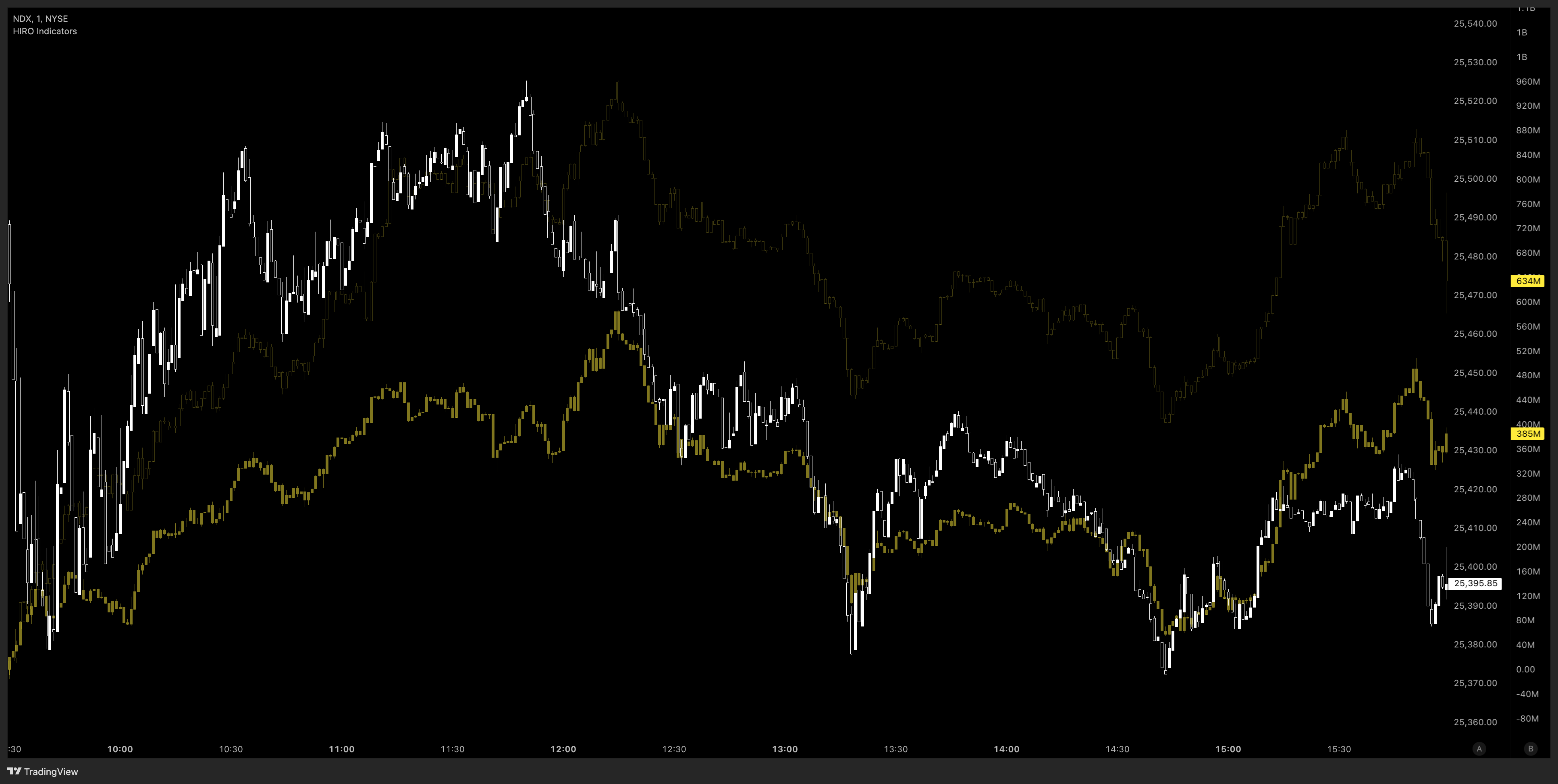Click the B scale button

(x=1531, y=748)
